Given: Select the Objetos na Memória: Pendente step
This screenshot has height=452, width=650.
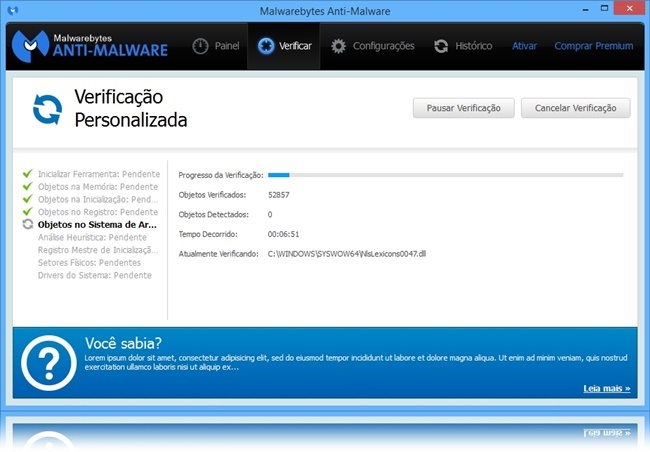Looking at the screenshot, I should [x=98, y=187].
